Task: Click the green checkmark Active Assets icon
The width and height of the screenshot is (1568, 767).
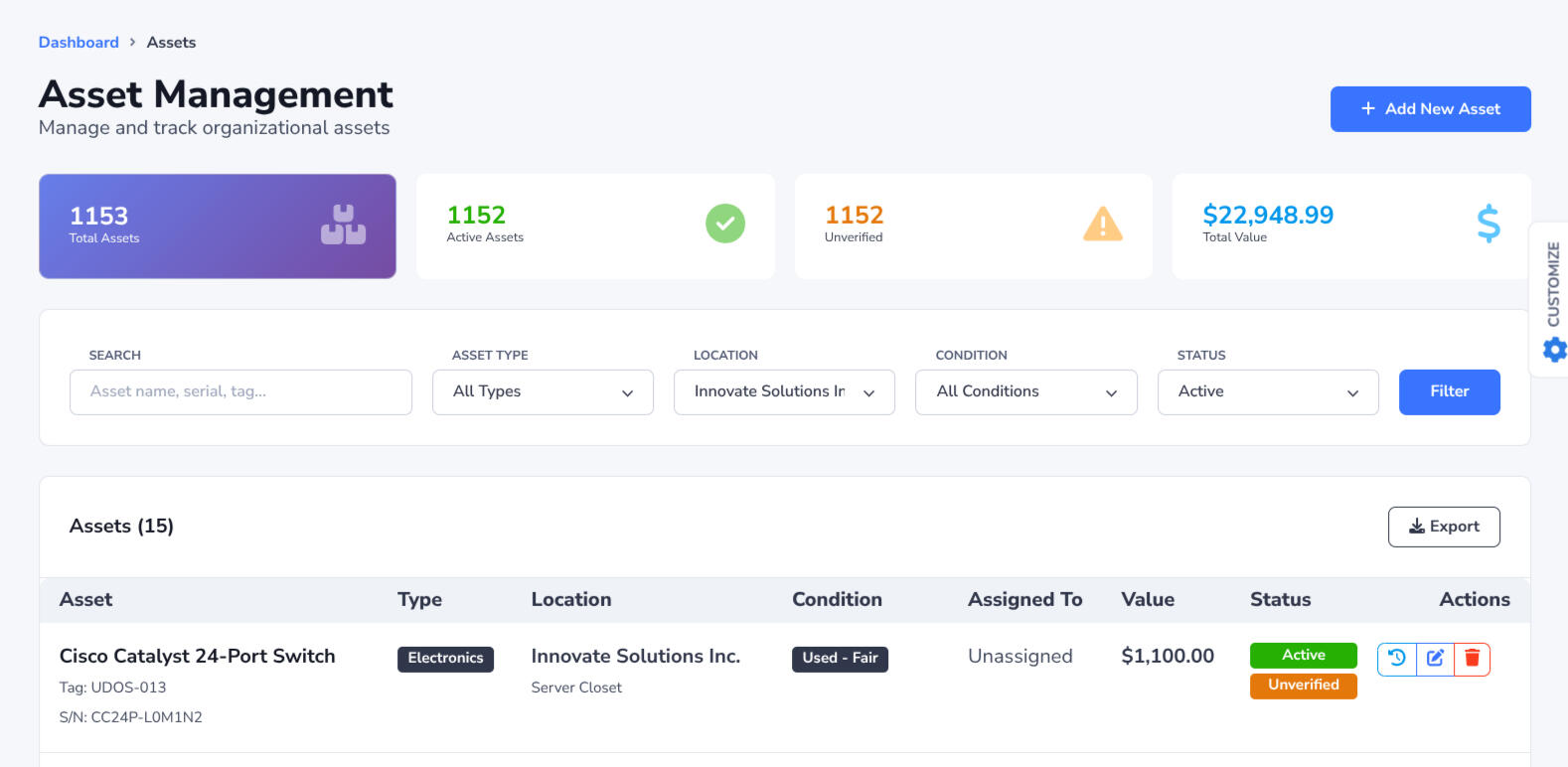Action: pos(724,224)
